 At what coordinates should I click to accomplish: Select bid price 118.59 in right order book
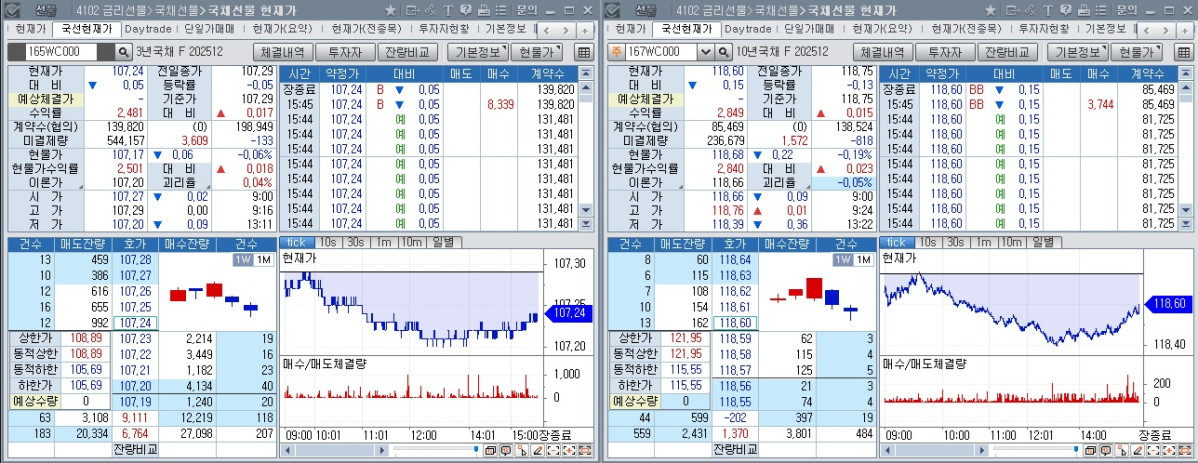pos(734,338)
